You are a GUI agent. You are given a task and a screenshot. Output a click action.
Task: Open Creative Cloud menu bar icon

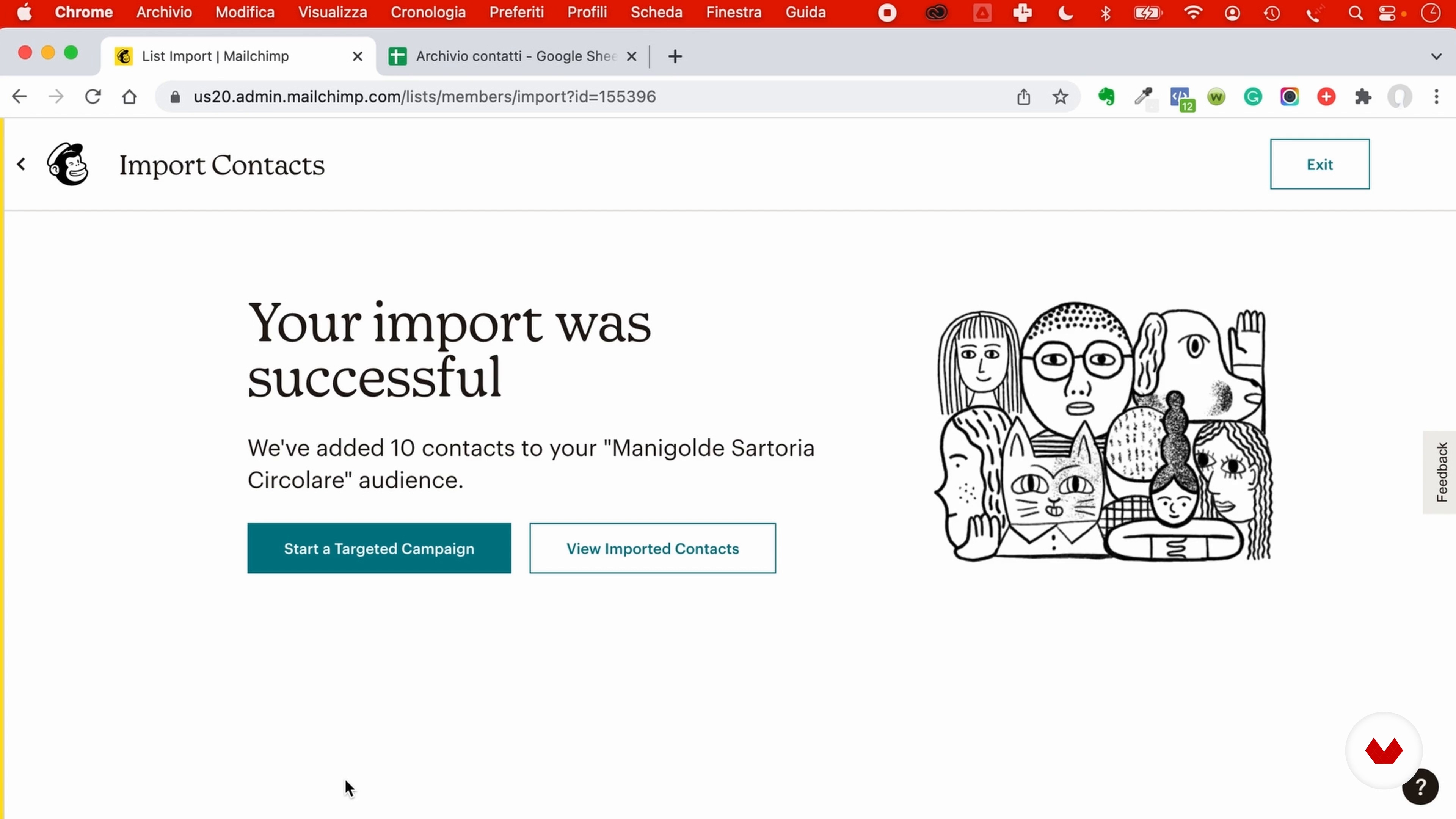(x=937, y=13)
